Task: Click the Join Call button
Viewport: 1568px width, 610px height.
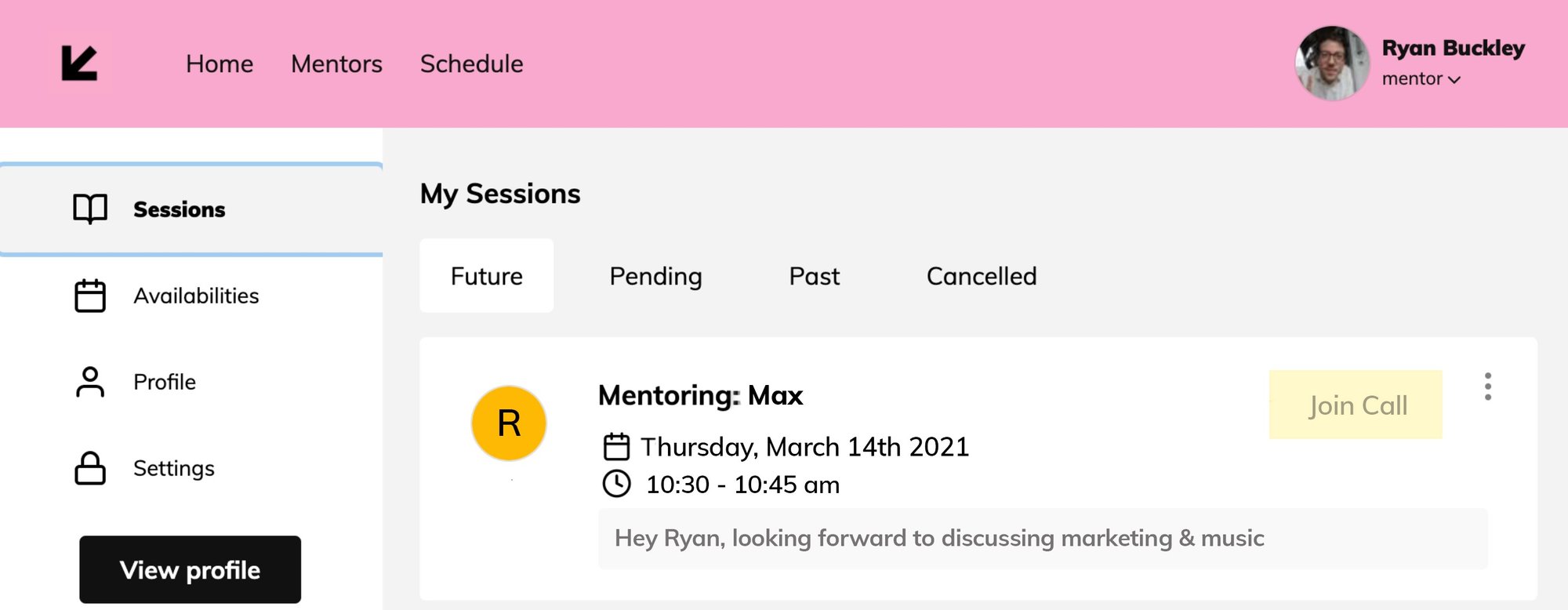Action: [x=1356, y=405]
